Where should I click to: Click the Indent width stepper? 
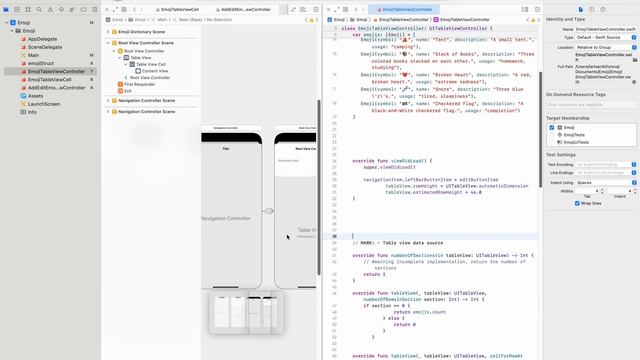click(x=635, y=191)
